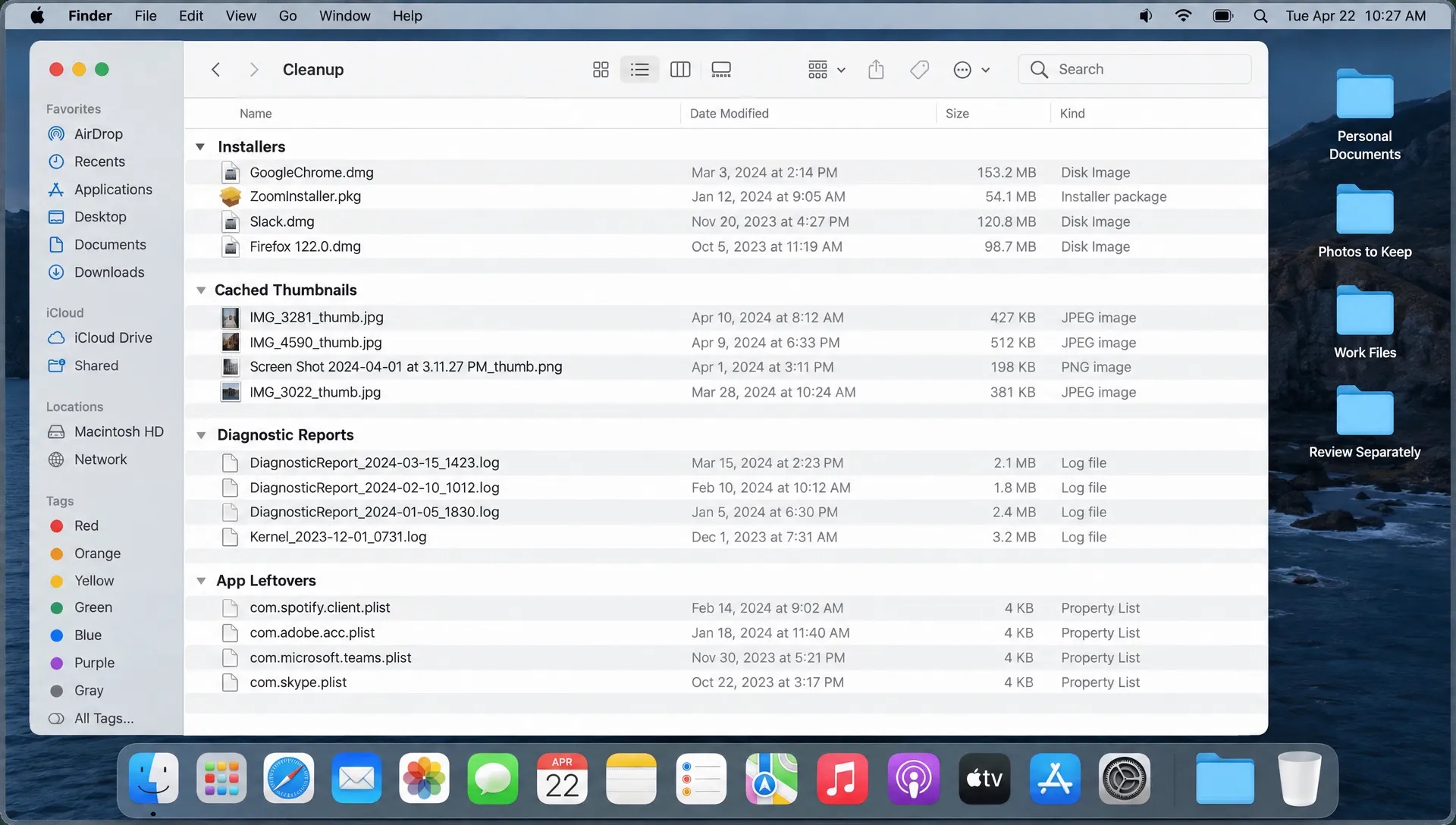Open Safari from the Dock

point(288,779)
